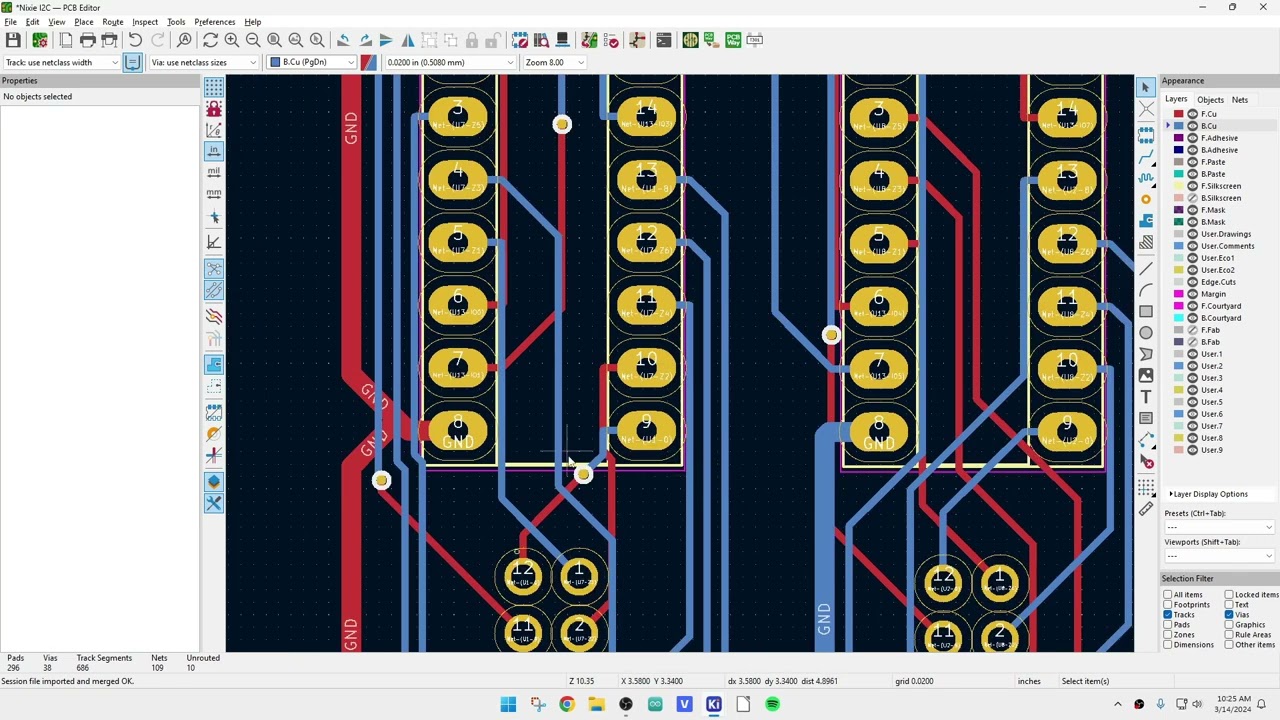This screenshot has height=720, width=1280.
Task: Open the Find text tool
Action: point(184,40)
